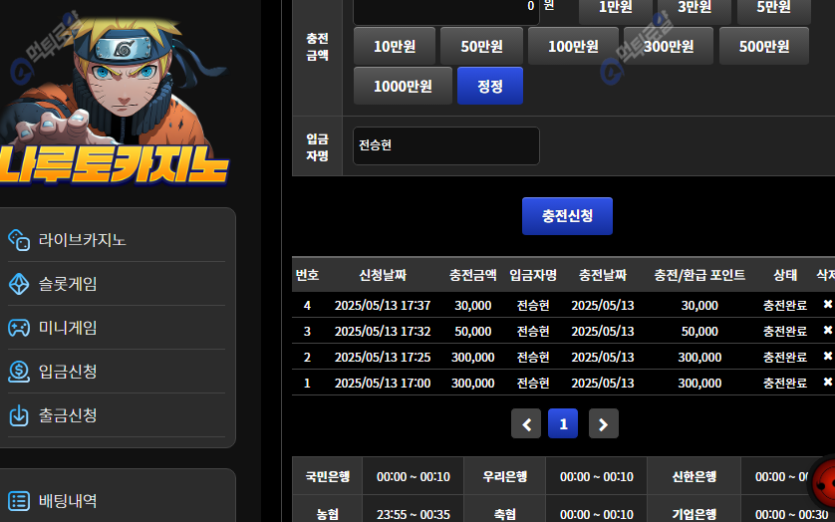Click the 축협 bank cell
The image size is (835, 522).
505,511
